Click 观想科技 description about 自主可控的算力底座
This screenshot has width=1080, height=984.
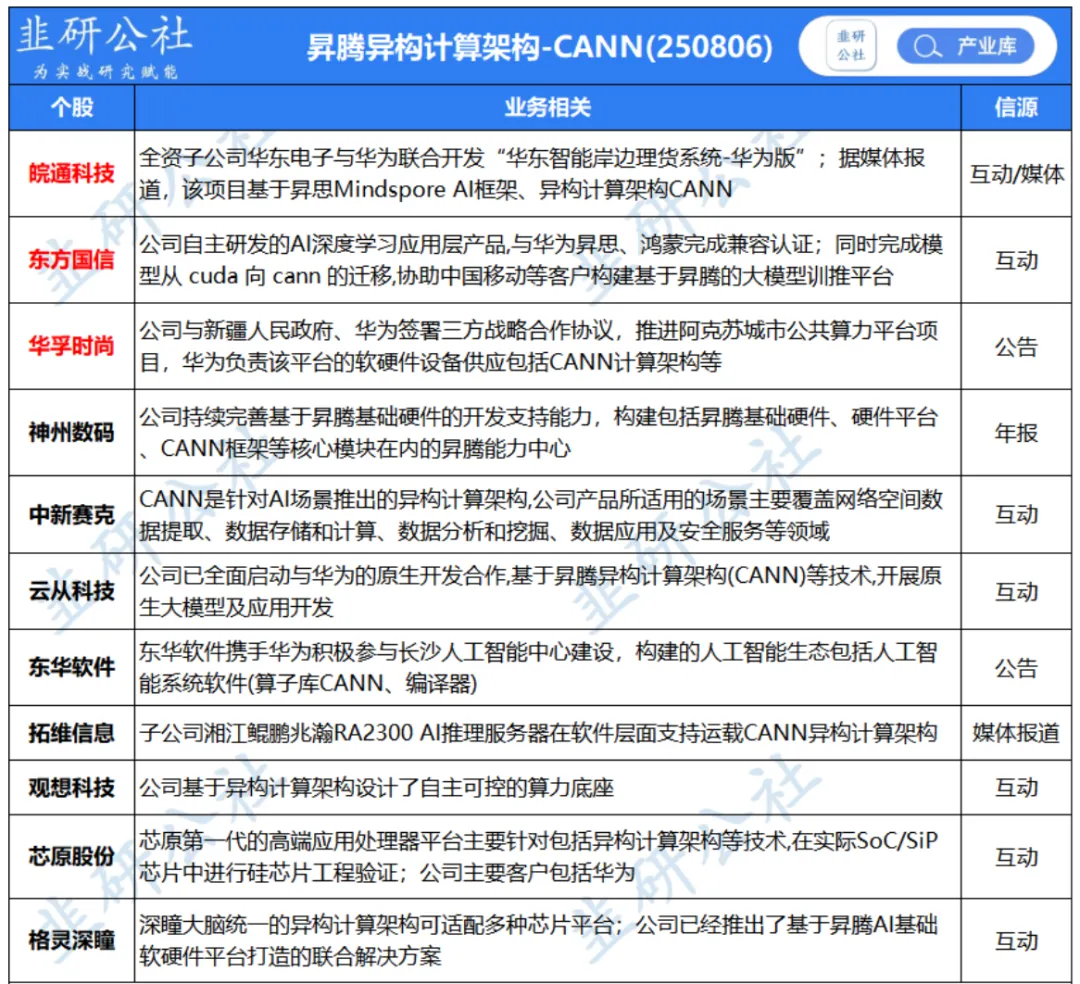pyautogui.click(x=376, y=788)
